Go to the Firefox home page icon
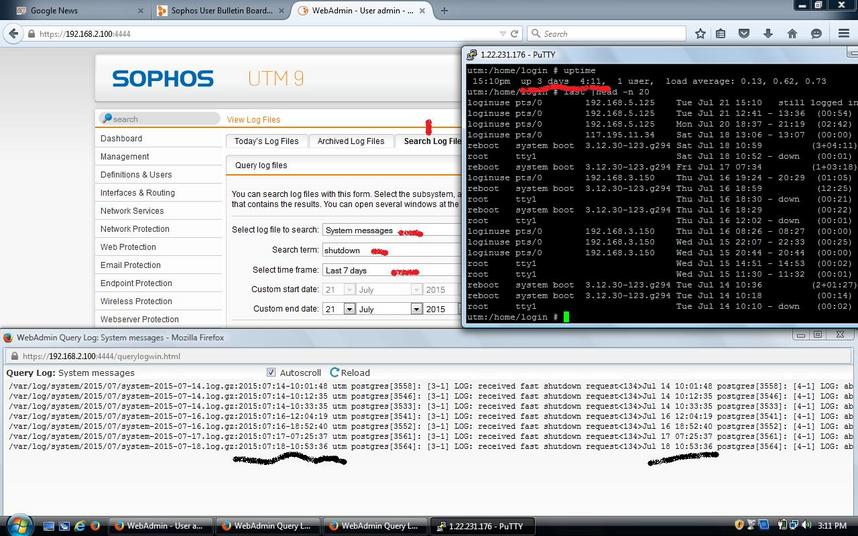Screen dimensions: 858x536 click(792, 34)
